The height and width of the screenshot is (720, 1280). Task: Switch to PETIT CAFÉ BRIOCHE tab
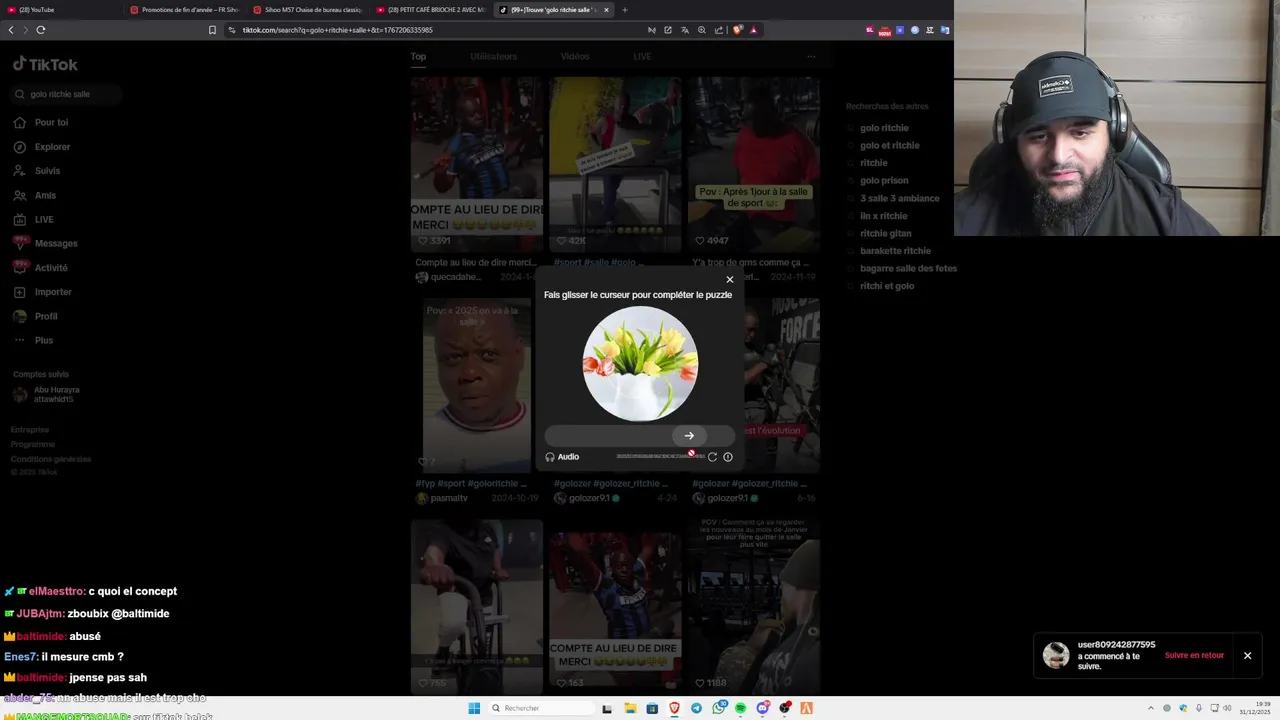point(431,10)
